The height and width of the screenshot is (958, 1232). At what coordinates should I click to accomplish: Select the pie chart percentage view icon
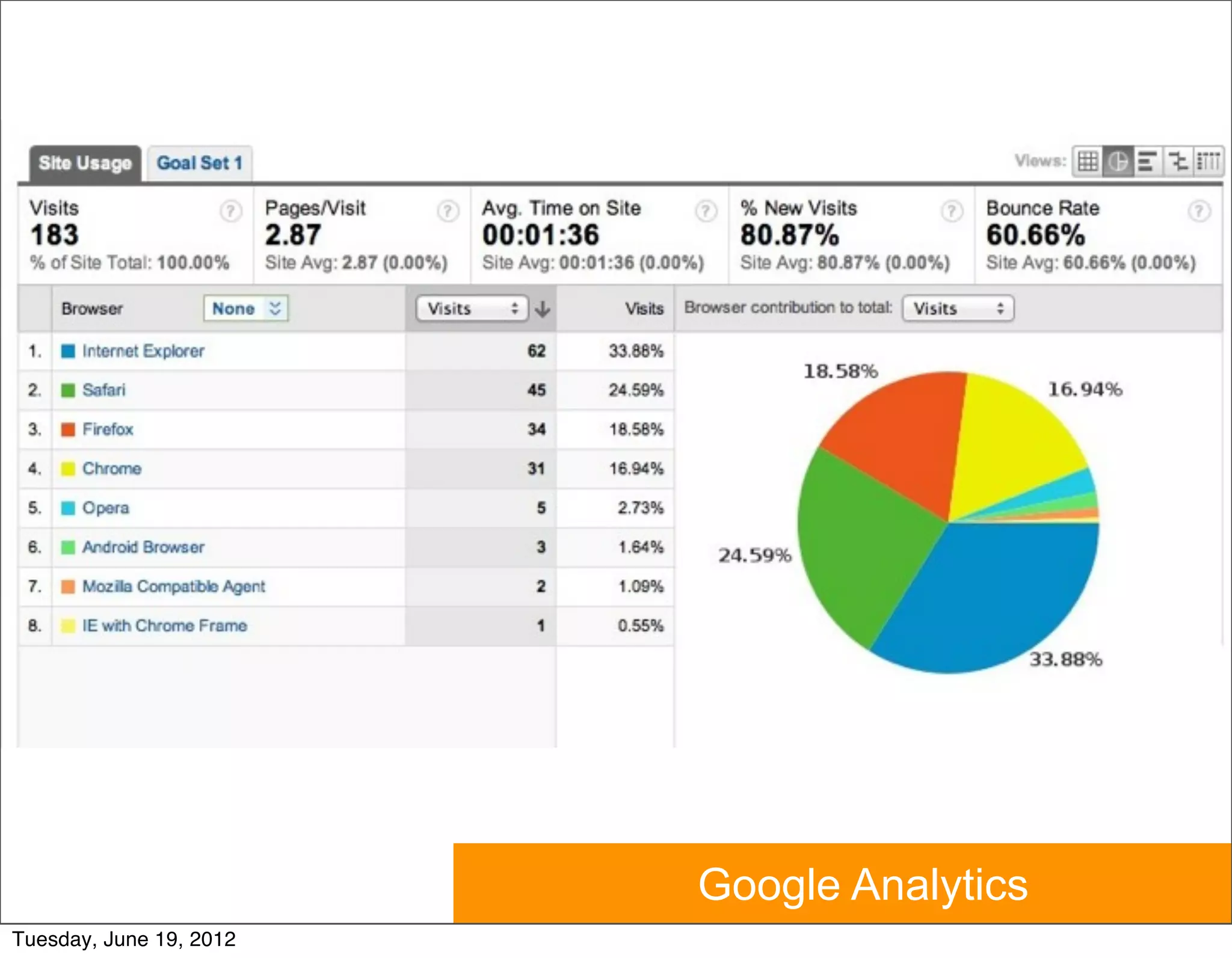[x=1118, y=161]
